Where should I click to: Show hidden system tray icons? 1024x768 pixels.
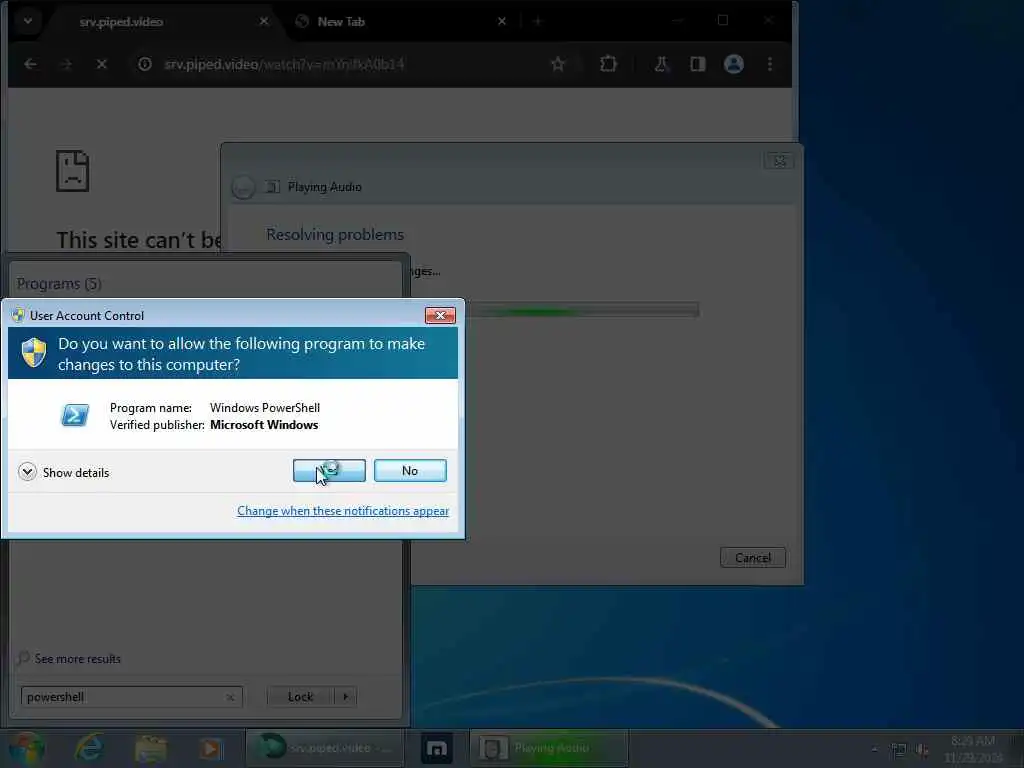[x=874, y=749]
